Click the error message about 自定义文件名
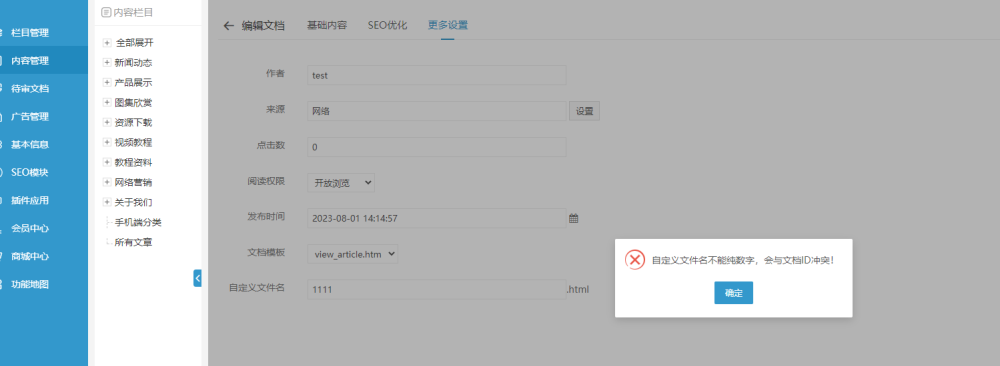Viewport: 1000px width, 366px height. (742, 260)
